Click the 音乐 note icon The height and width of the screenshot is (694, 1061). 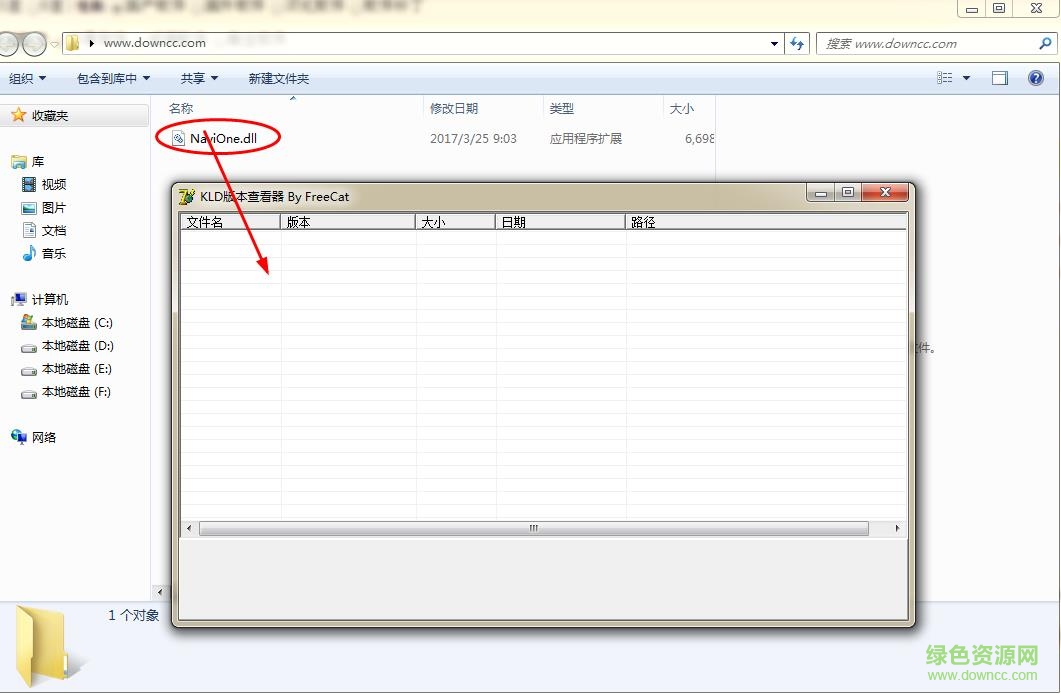tap(28, 254)
